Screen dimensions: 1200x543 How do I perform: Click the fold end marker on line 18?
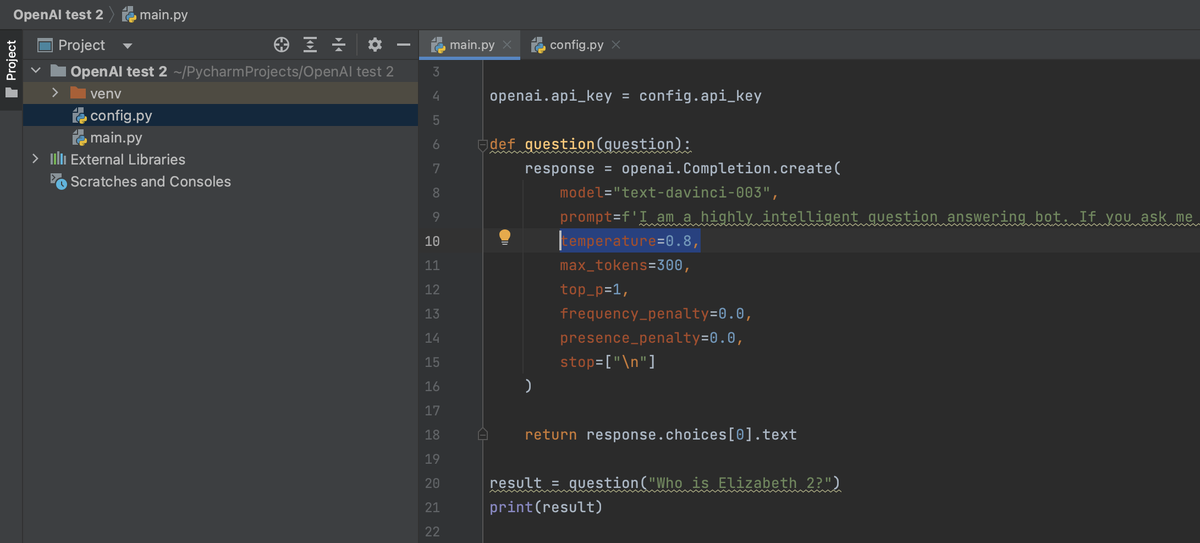coord(481,435)
